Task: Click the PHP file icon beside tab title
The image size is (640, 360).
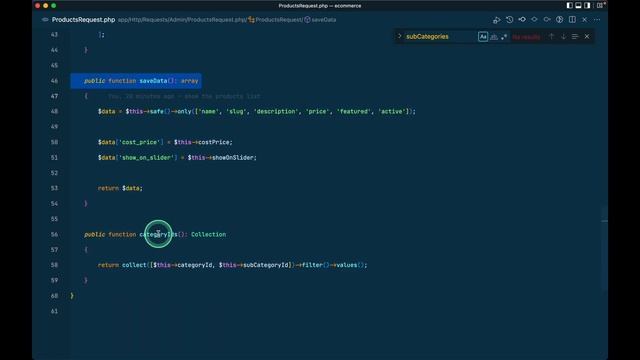Action: (x=45, y=20)
